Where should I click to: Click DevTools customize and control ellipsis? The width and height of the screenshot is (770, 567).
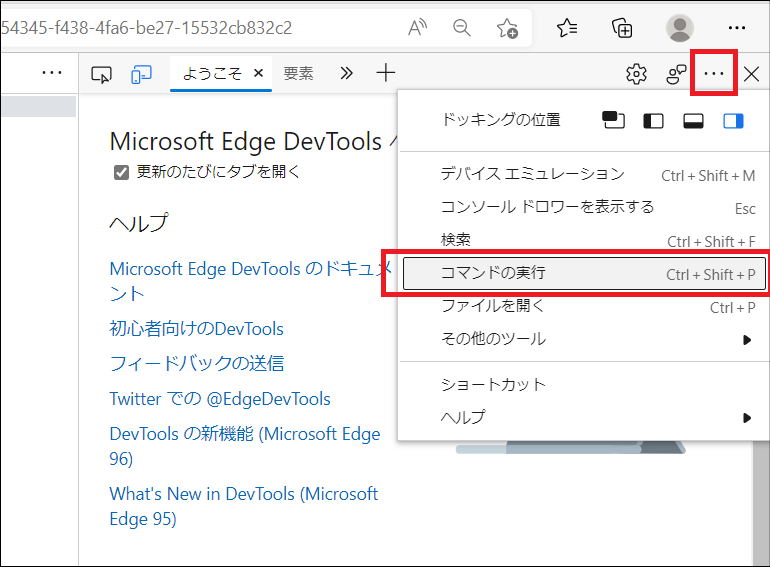[714, 74]
